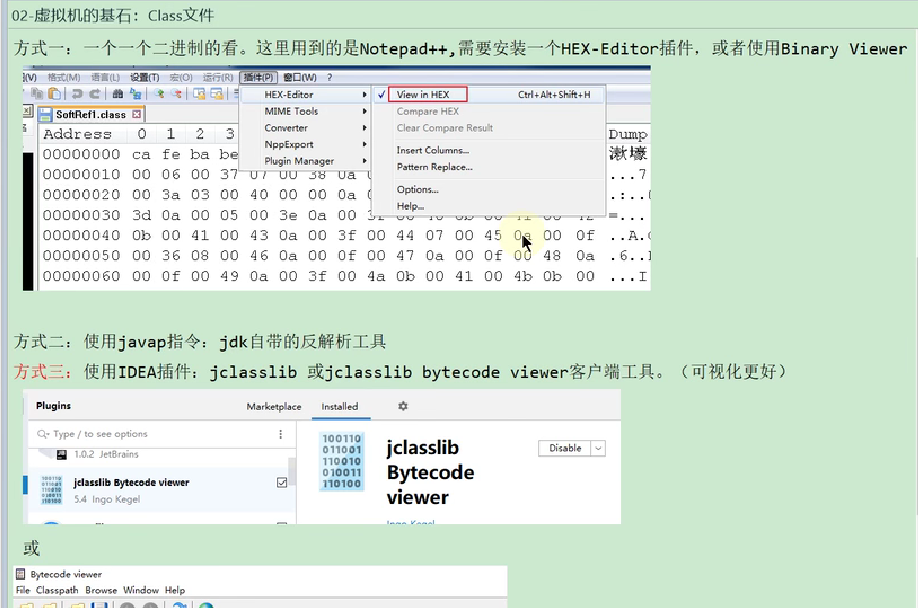This screenshot has height=608, width=918.
Task: Expand the Converter submenu arrow
Action: pos(364,128)
